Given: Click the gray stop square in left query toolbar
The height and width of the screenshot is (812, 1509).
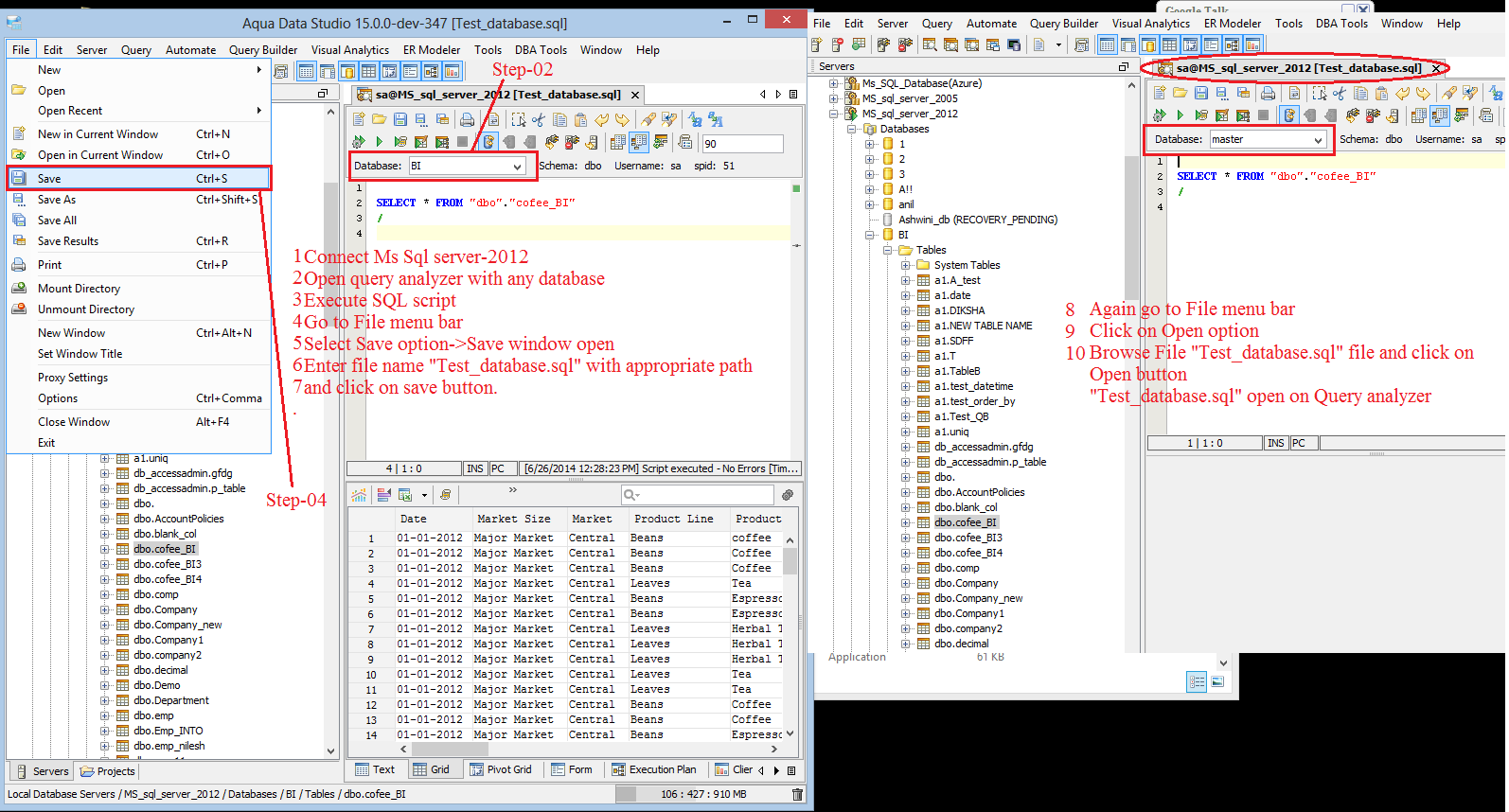Looking at the screenshot, I should [463, 142].
